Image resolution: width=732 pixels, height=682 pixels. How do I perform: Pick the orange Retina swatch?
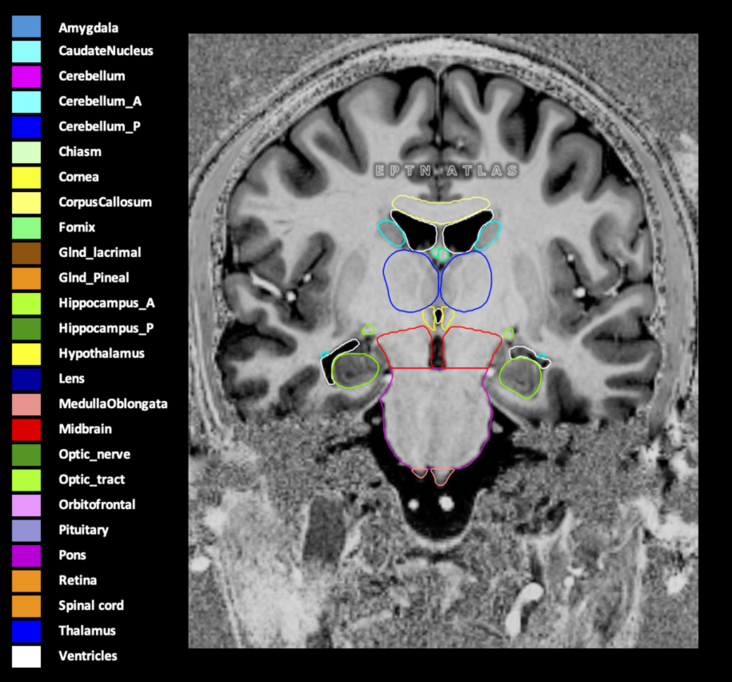point(26,581)
